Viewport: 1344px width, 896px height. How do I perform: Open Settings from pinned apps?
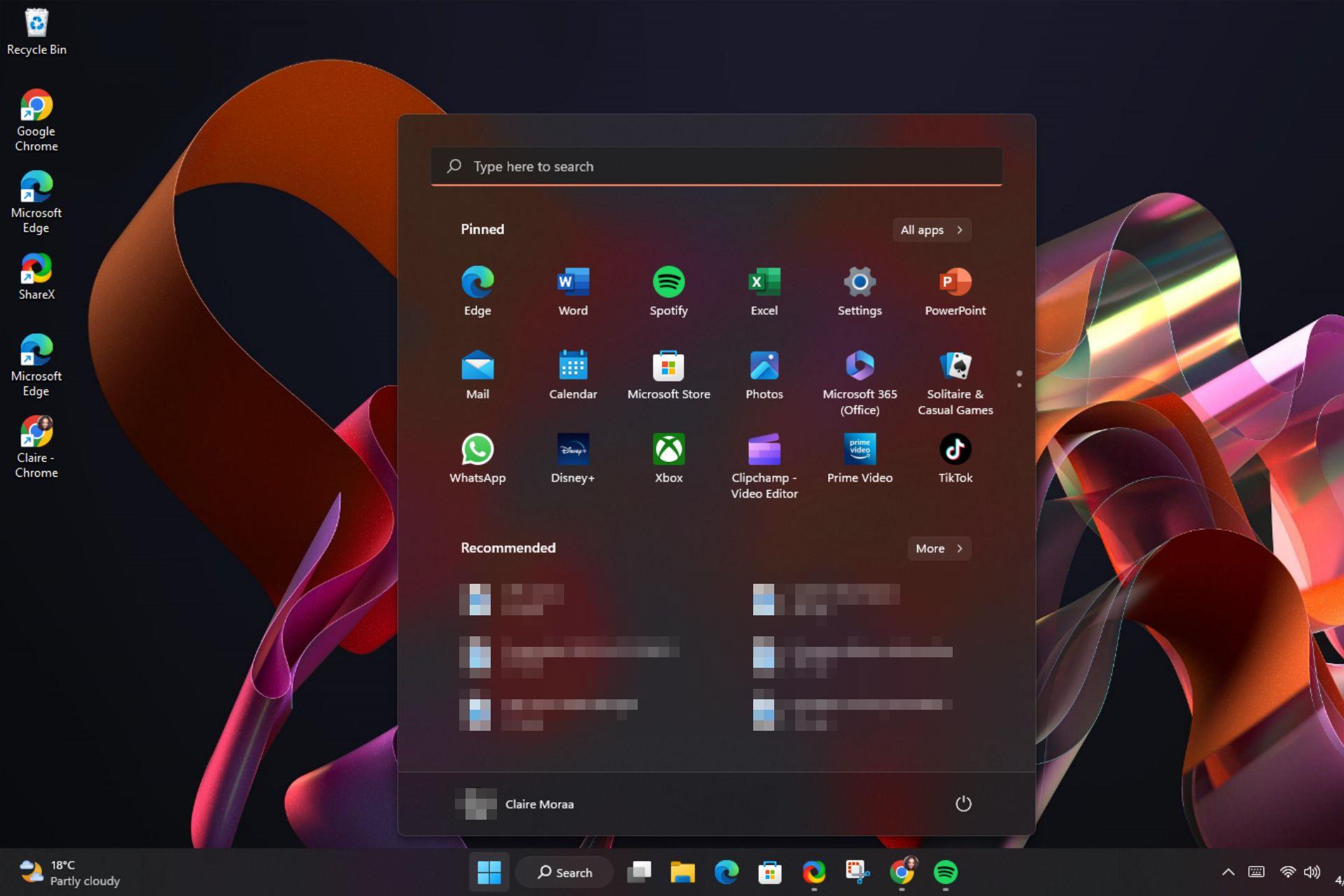coord(860,291)
